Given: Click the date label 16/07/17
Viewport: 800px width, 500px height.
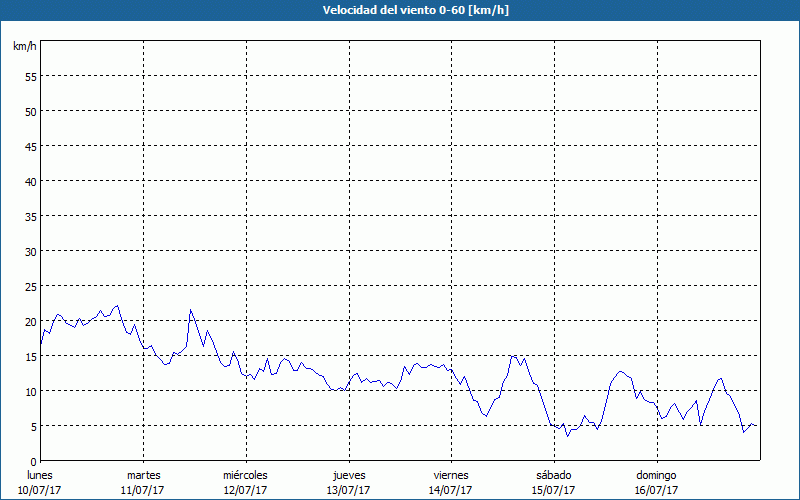Looking at the screenshot, I should pos(656,490).
